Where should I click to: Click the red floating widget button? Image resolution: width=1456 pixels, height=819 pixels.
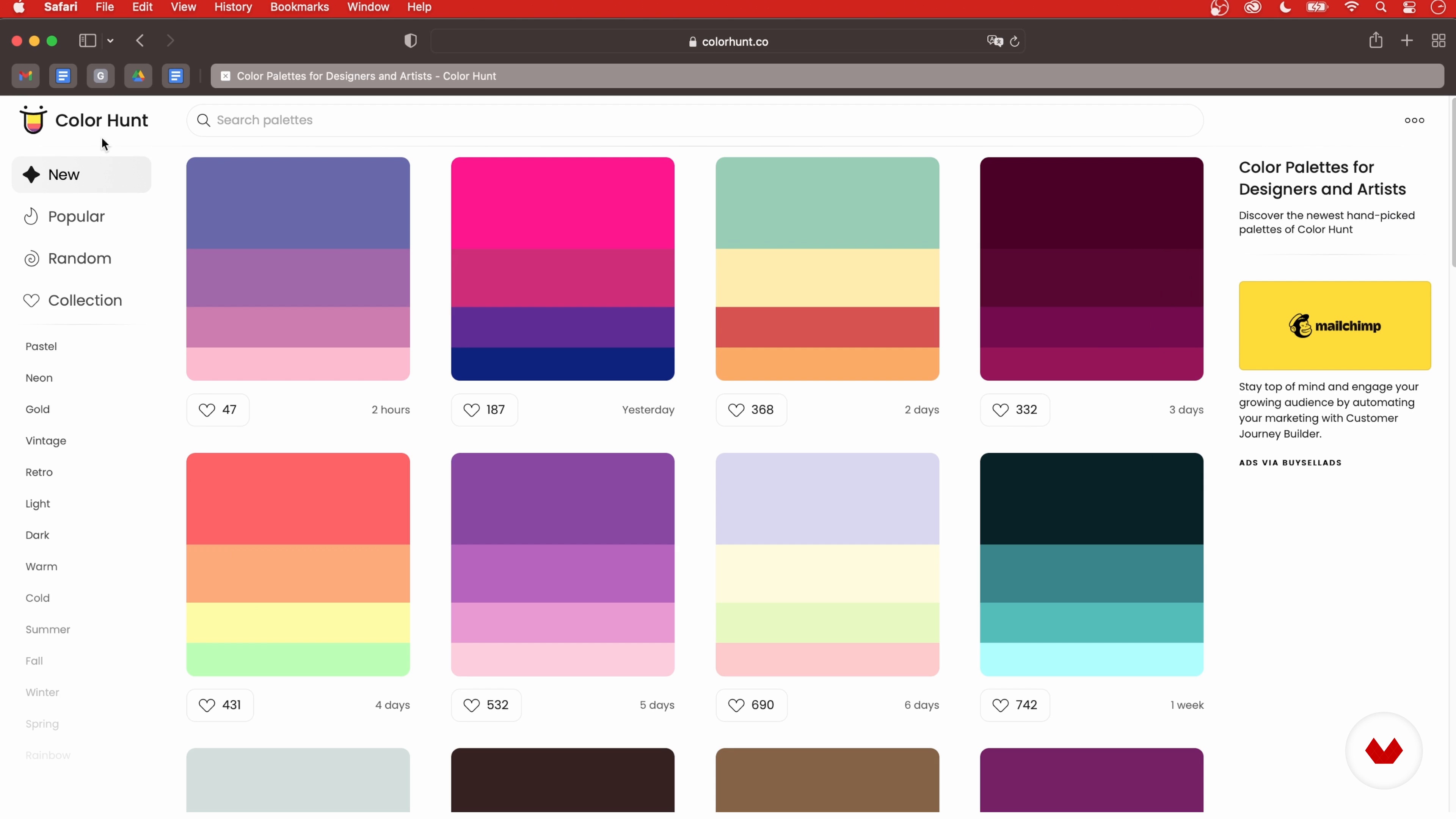pyautogui.click(x=1384, y=751)
